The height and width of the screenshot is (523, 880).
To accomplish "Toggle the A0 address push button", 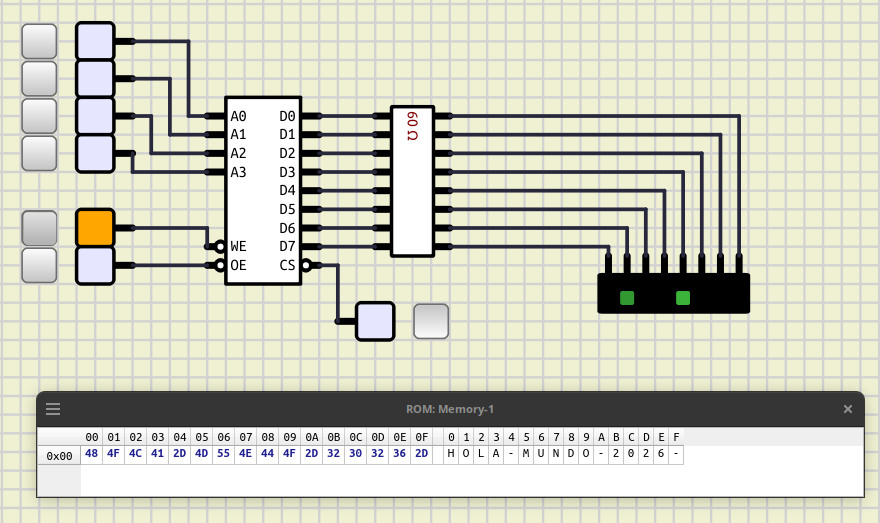I will coord(39,42).
